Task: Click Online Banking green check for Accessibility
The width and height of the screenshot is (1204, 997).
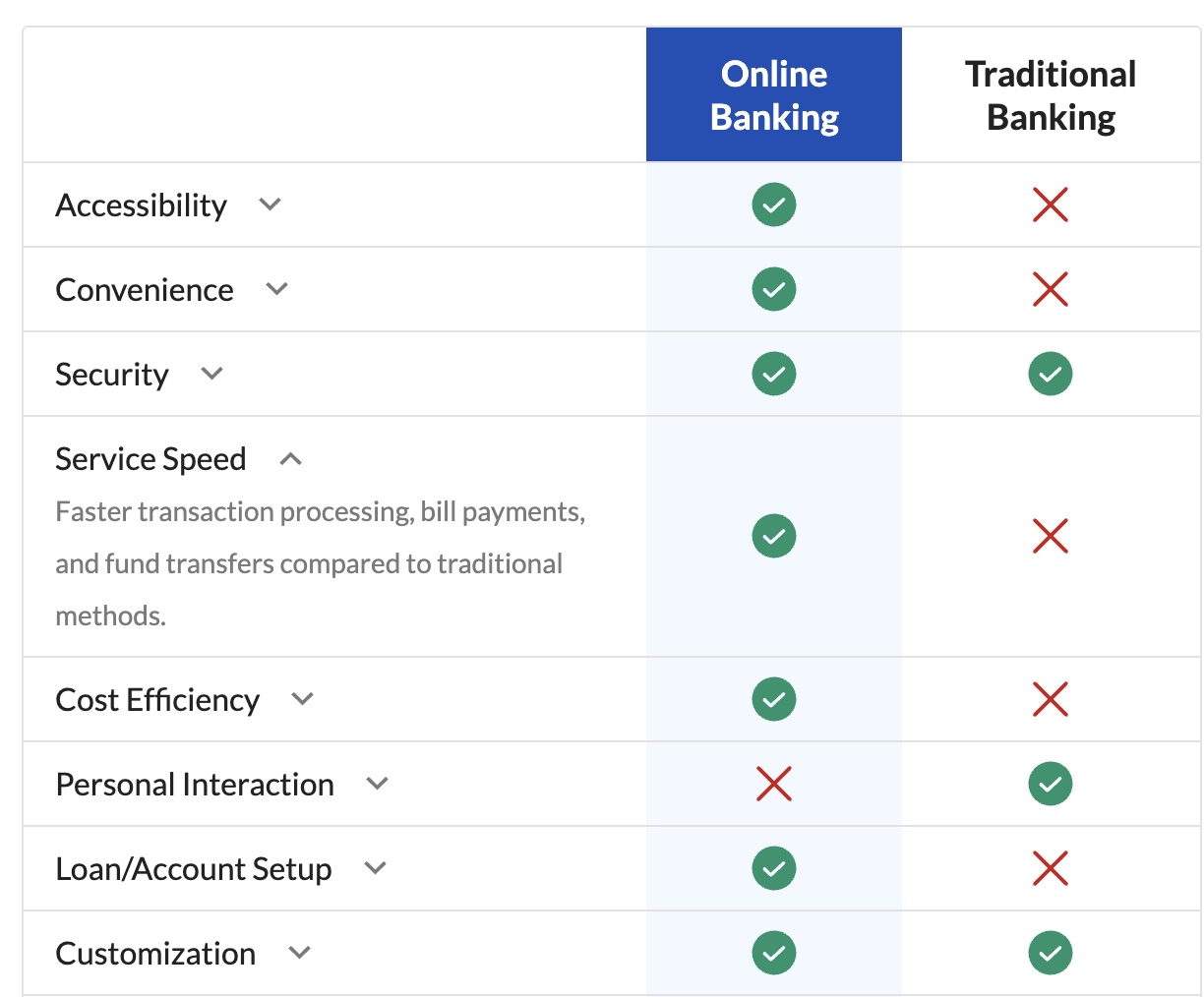Action: (773, 205)
